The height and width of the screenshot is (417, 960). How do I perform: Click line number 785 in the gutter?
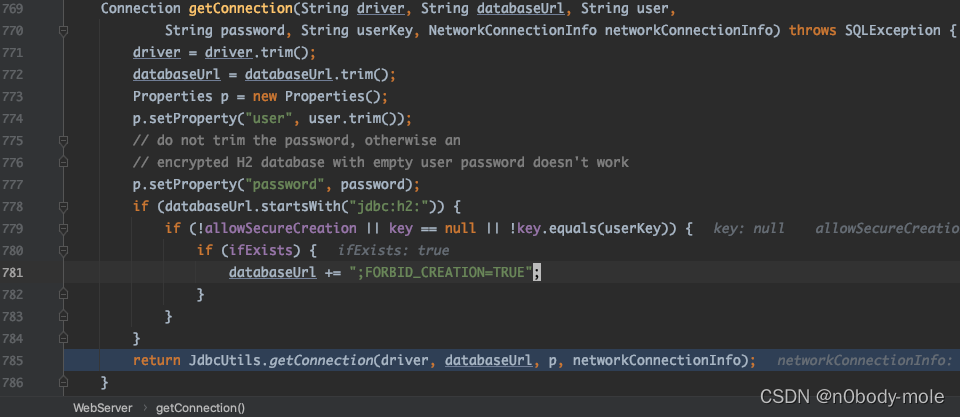(12, 361)
